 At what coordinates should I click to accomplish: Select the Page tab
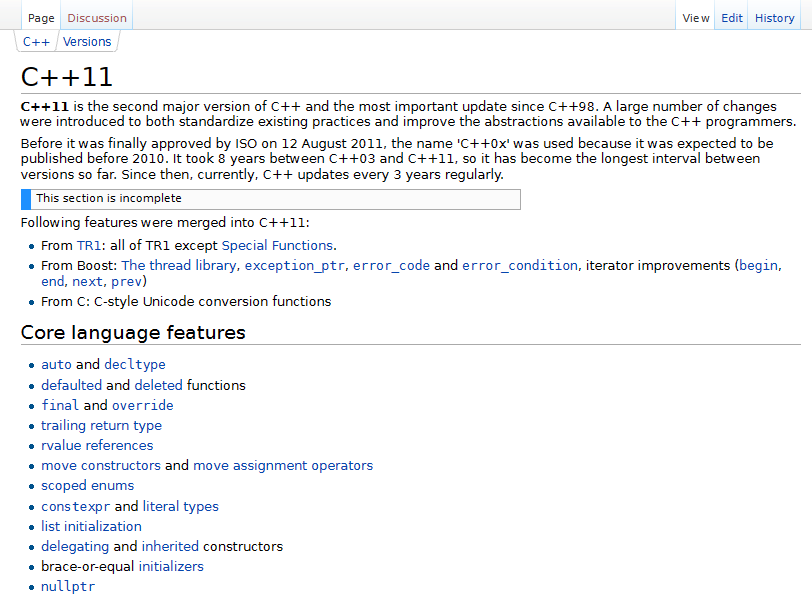pyautogui.click(x=41, y=18)
